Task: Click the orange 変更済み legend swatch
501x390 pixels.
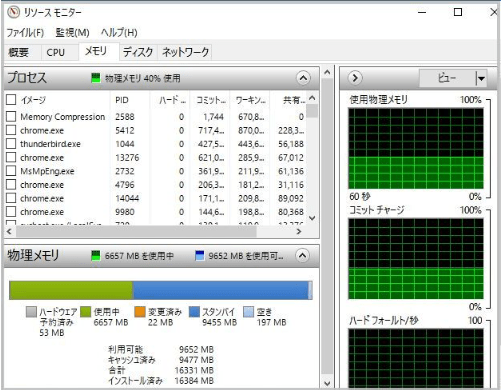Action: [x=140, y=312]
